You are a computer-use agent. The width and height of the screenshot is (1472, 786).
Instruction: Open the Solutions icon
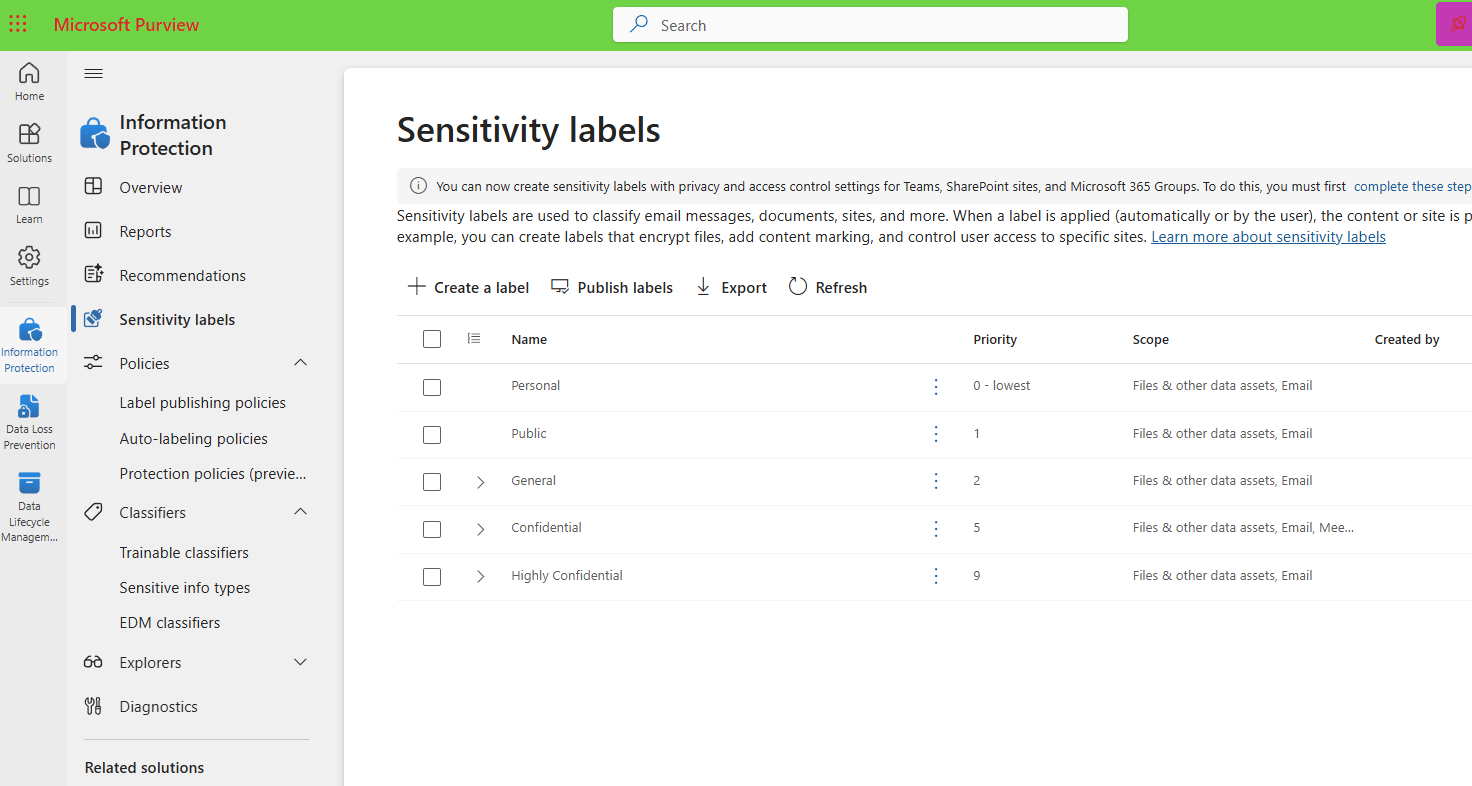[30, 137]
